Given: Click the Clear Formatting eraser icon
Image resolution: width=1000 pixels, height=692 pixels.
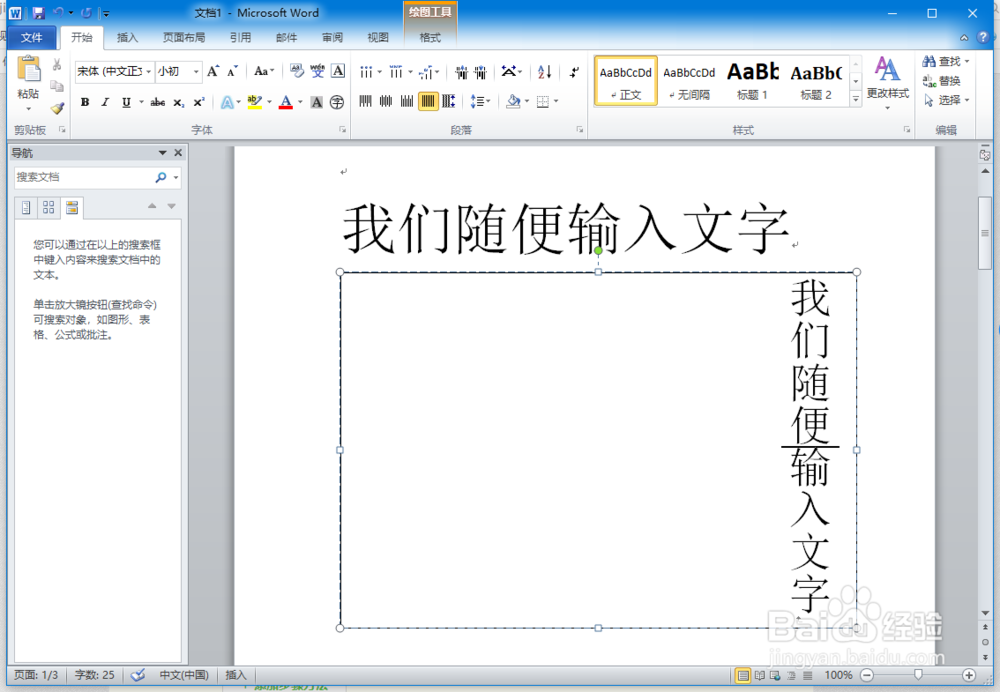Looking at the screenshot, I should coord(297,71).
